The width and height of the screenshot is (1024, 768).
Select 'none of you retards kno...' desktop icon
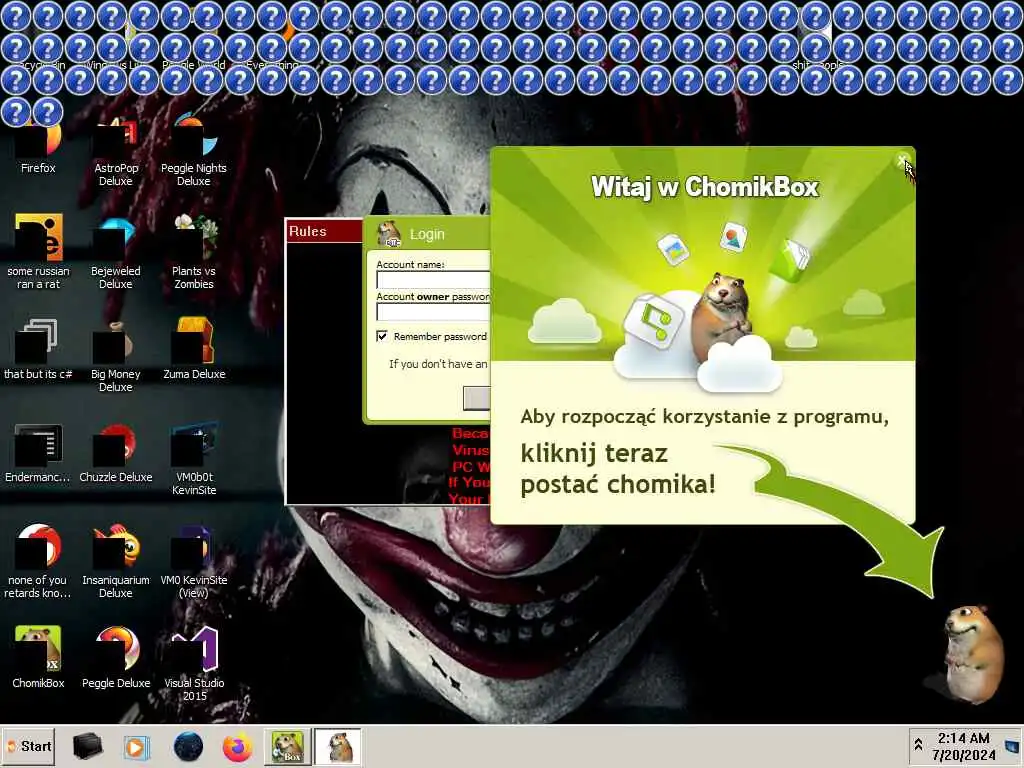(x=38, y=562)
